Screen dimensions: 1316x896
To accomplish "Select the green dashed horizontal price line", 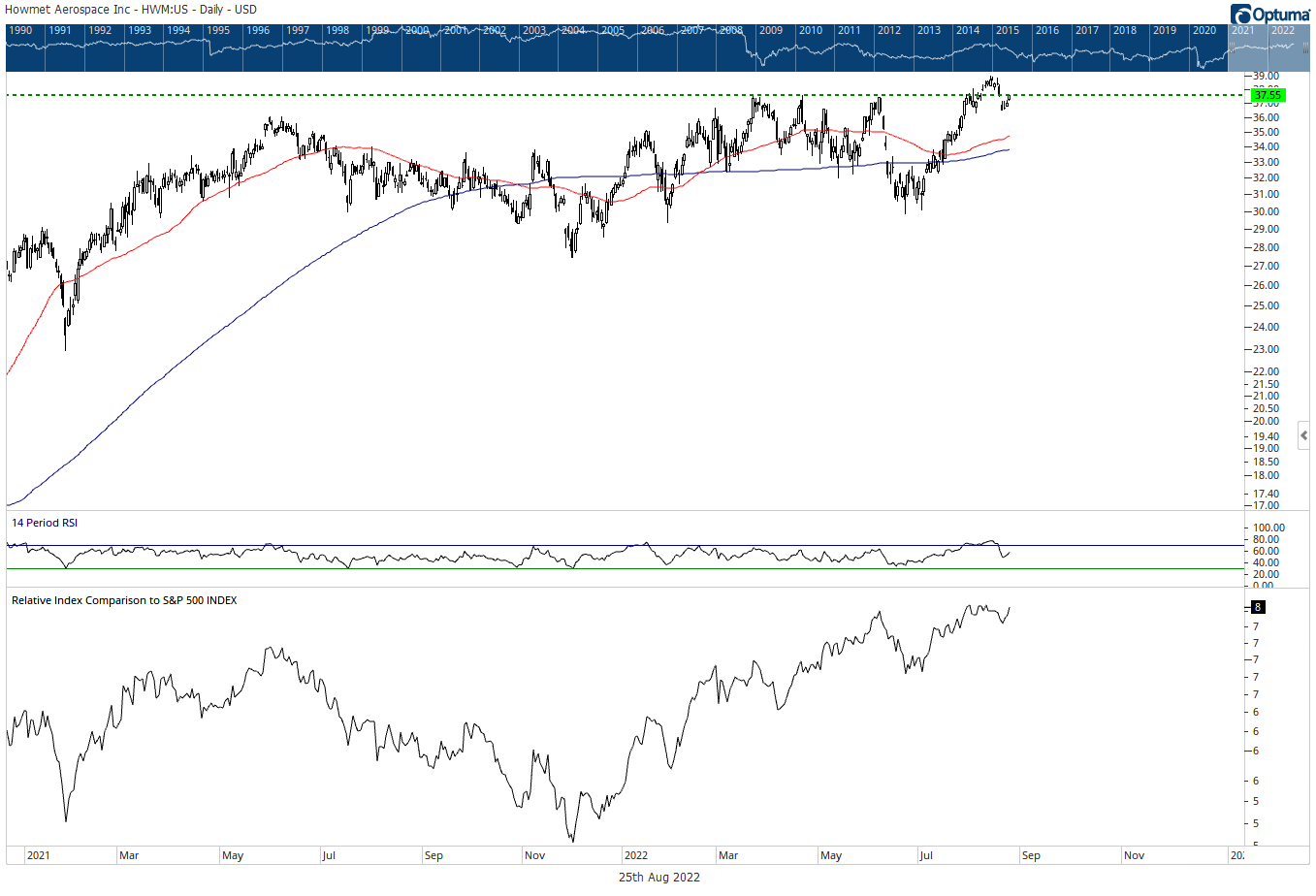I will (x=626, y=95).
